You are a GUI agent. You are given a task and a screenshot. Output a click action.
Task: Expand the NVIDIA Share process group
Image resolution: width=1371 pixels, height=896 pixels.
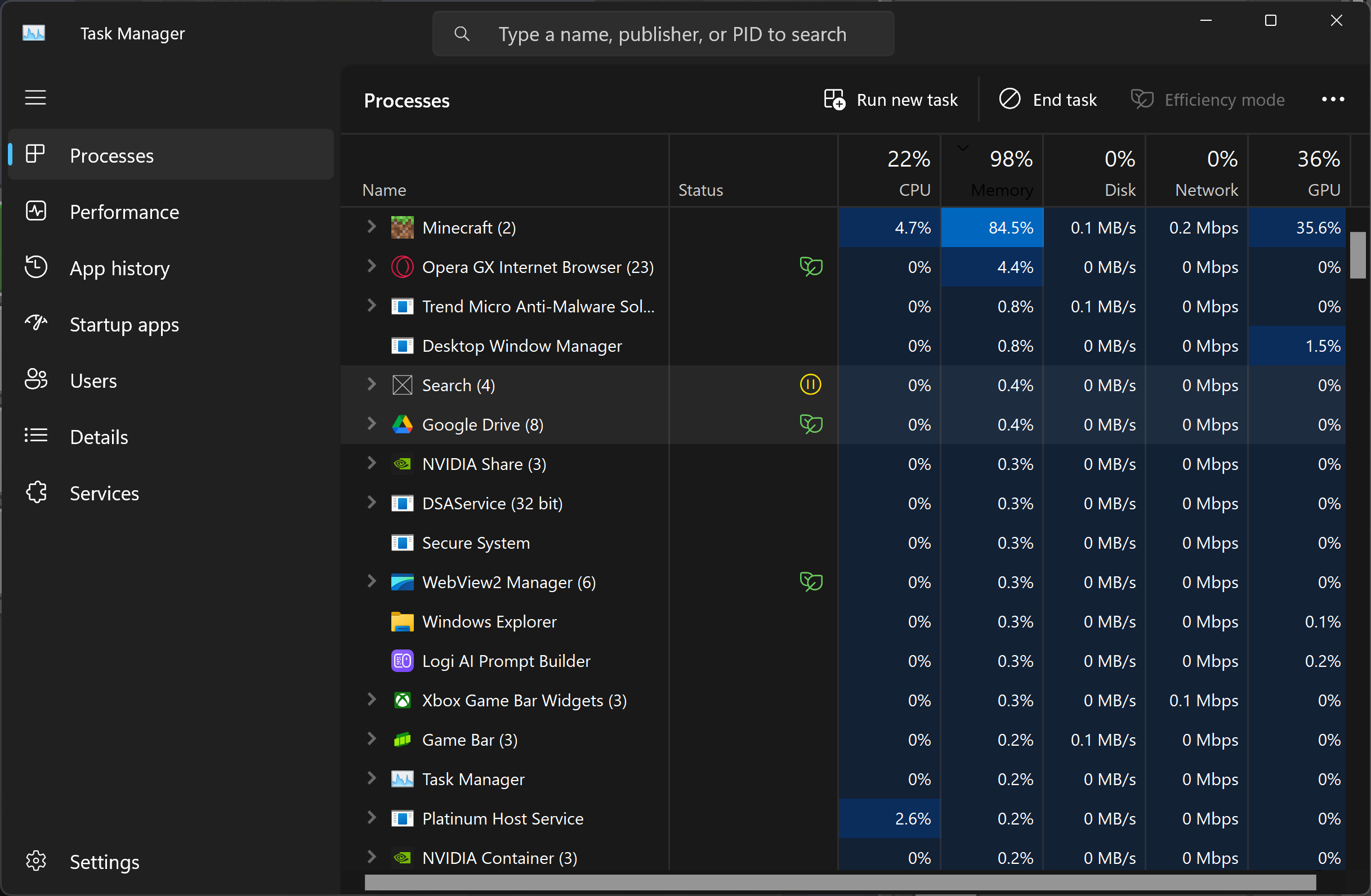[372, 463]
